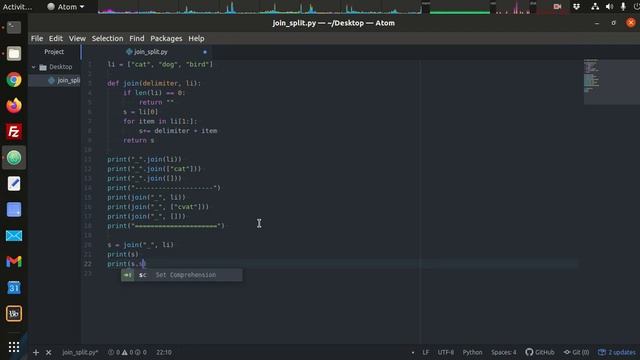The height and width of the screenshot is (360, 640).
Task: Launch Firefox from the dock
Action: (x=14, y=106)
